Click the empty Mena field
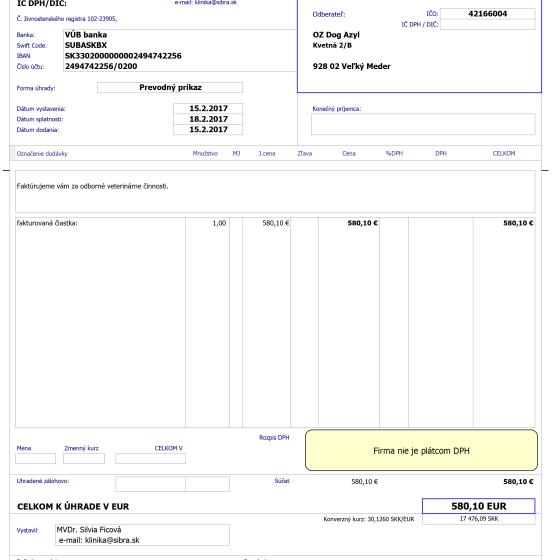Screen dimensions: 560x560 [35, 459]
